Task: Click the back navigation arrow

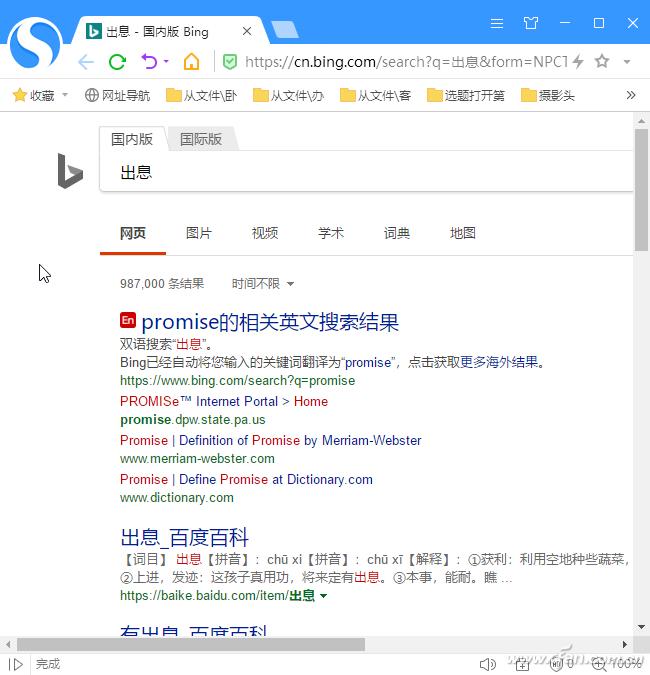Action: (86, 62)
